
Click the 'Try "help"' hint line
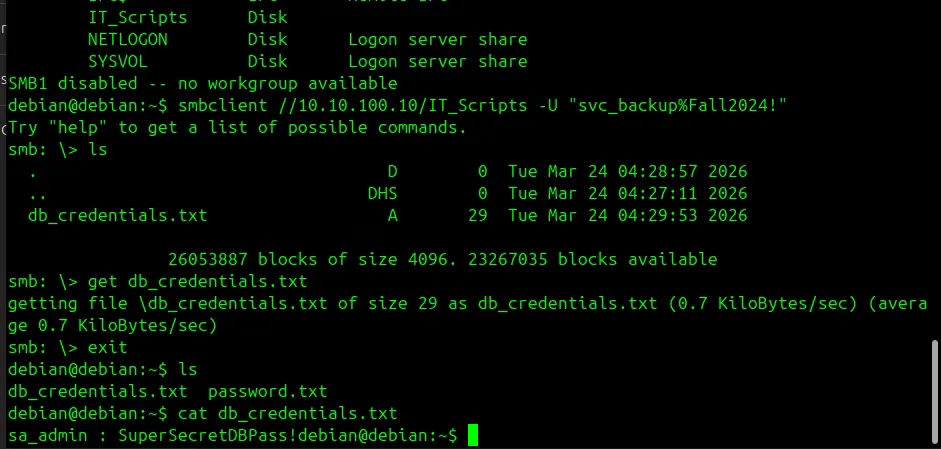pyautogui.click(x=237, y=127)
